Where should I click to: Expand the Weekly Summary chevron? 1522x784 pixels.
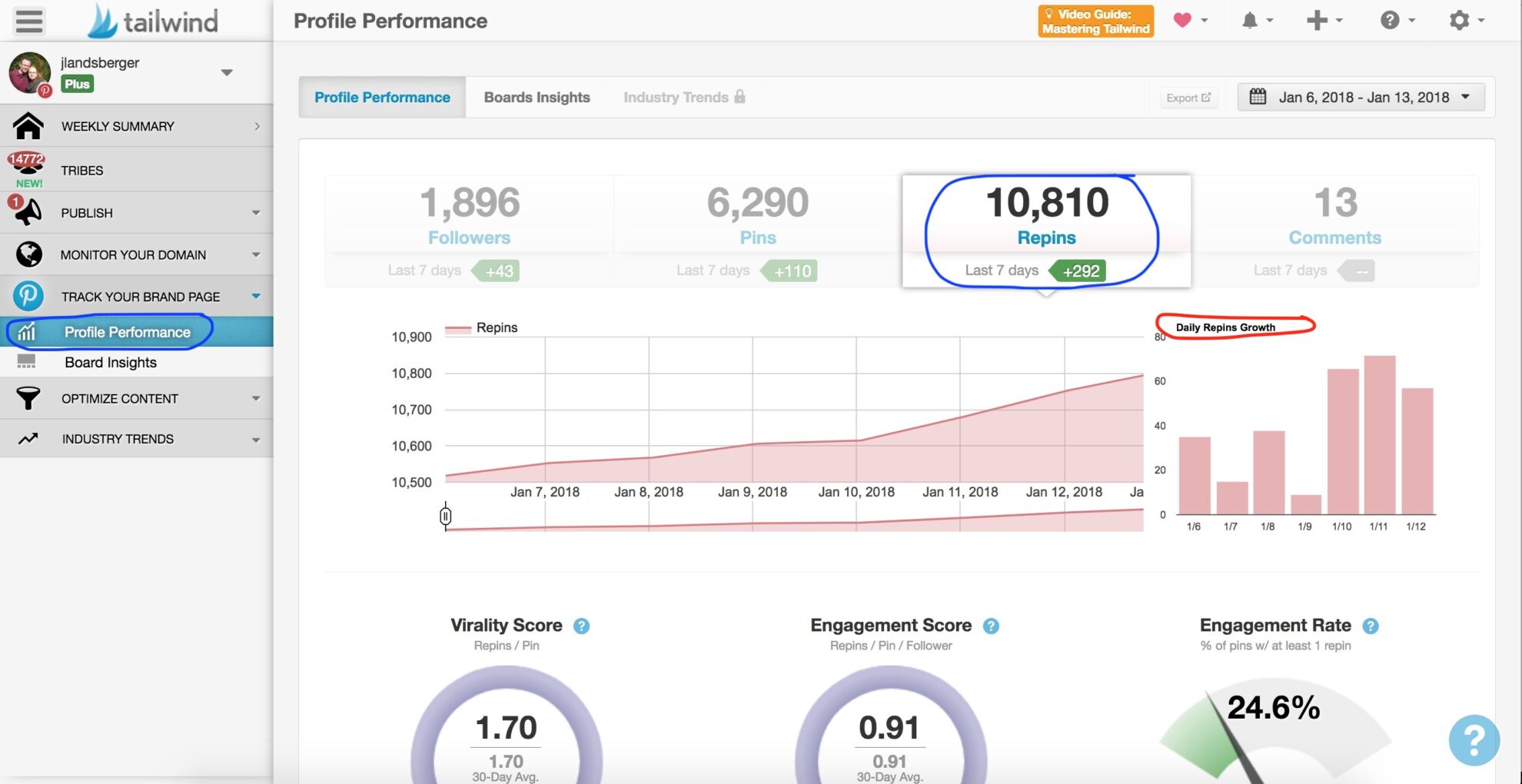pyautogui.click(x=258, y=126)
